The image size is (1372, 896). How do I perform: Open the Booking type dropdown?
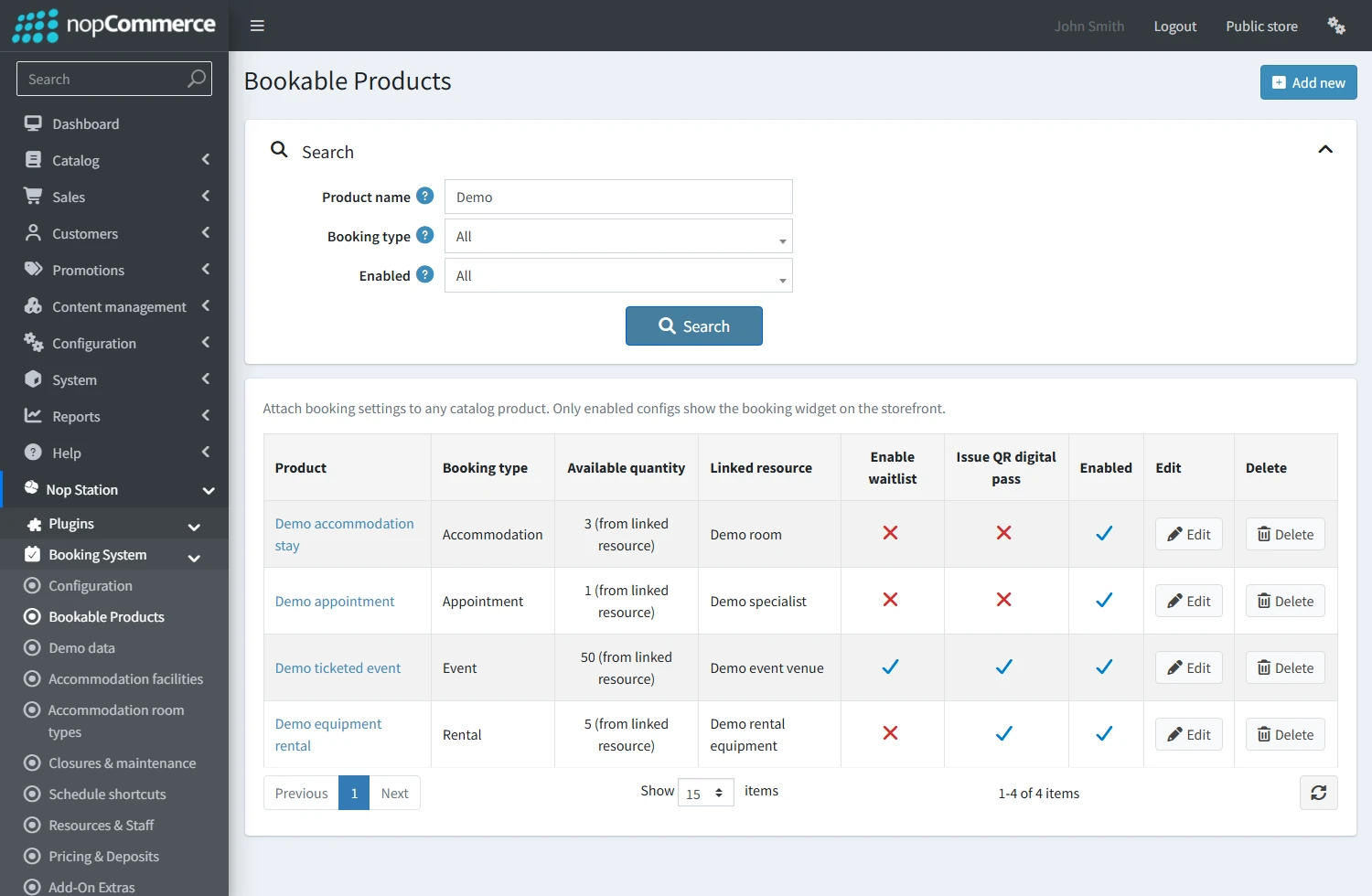pyautogui.click(x=618, y=236)
